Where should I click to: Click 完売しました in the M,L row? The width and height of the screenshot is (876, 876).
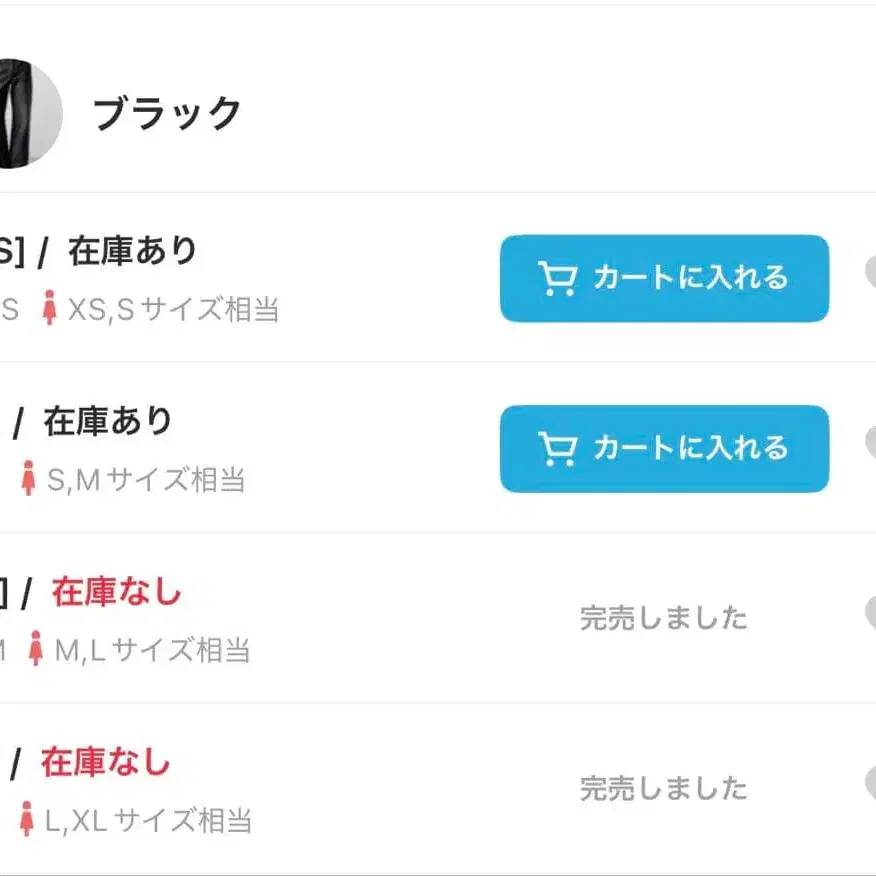pyautogui.click(x=663, y=618)
